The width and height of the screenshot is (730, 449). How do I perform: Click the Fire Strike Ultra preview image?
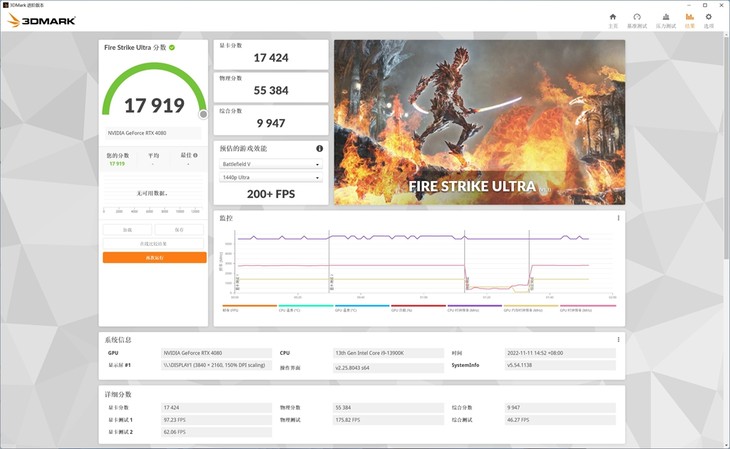pyautogui.click(x=480, y=122)
